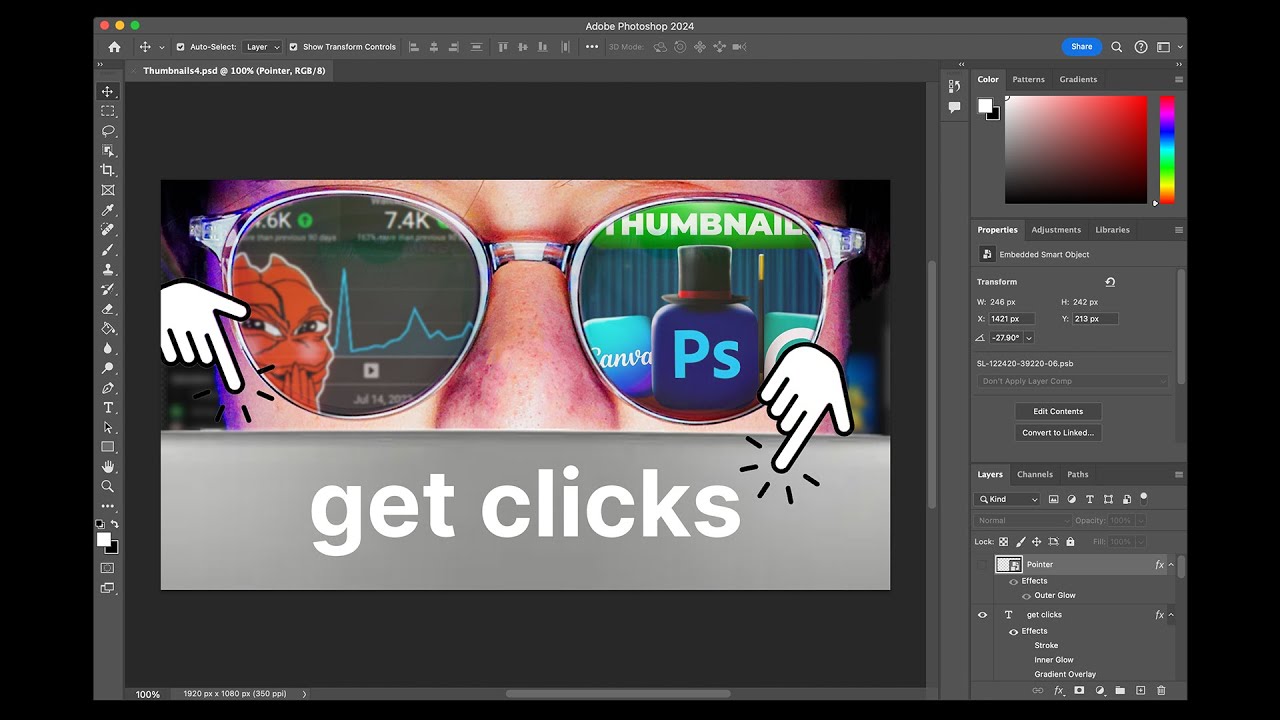Toggle the Auto-Select checkbox
1280x720 pixels.
coord(180,47)
